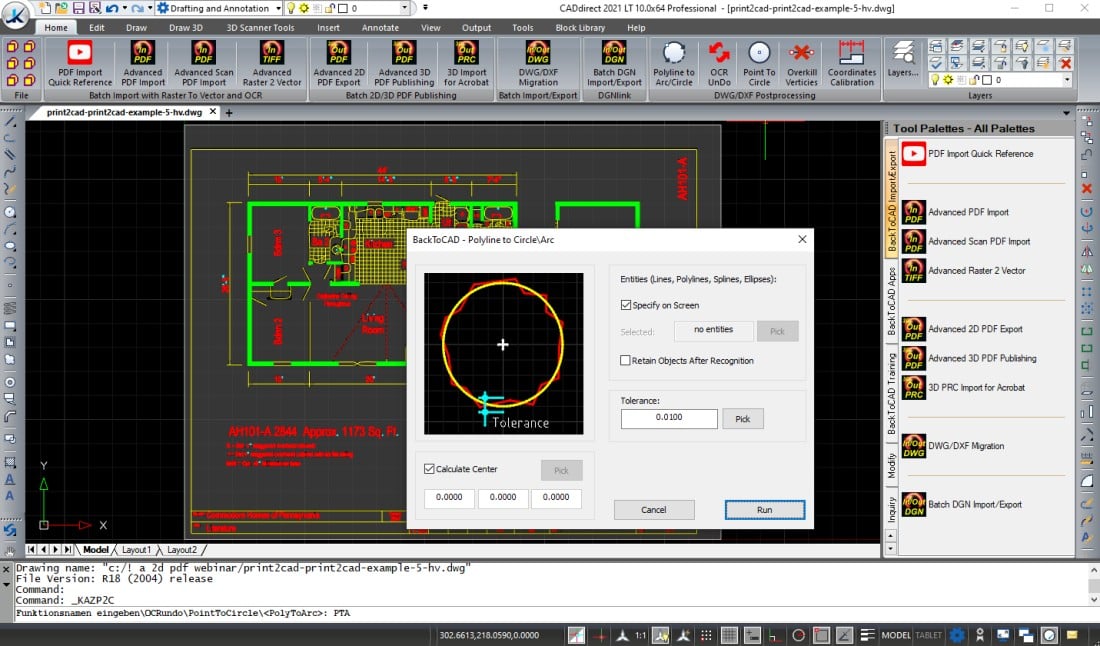The width and height of the screenshot is (1100, 646).
Task: Click first center coordinate field
Action: pyautogui.click(x=449, y=497)
